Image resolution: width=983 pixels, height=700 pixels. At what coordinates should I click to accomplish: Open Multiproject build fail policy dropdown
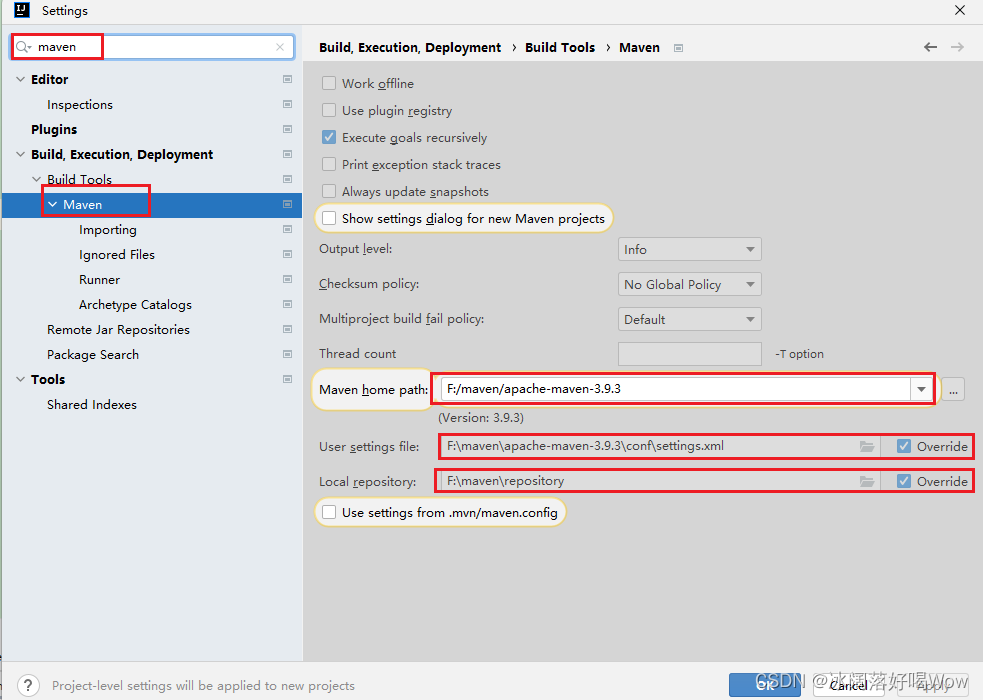689,320
